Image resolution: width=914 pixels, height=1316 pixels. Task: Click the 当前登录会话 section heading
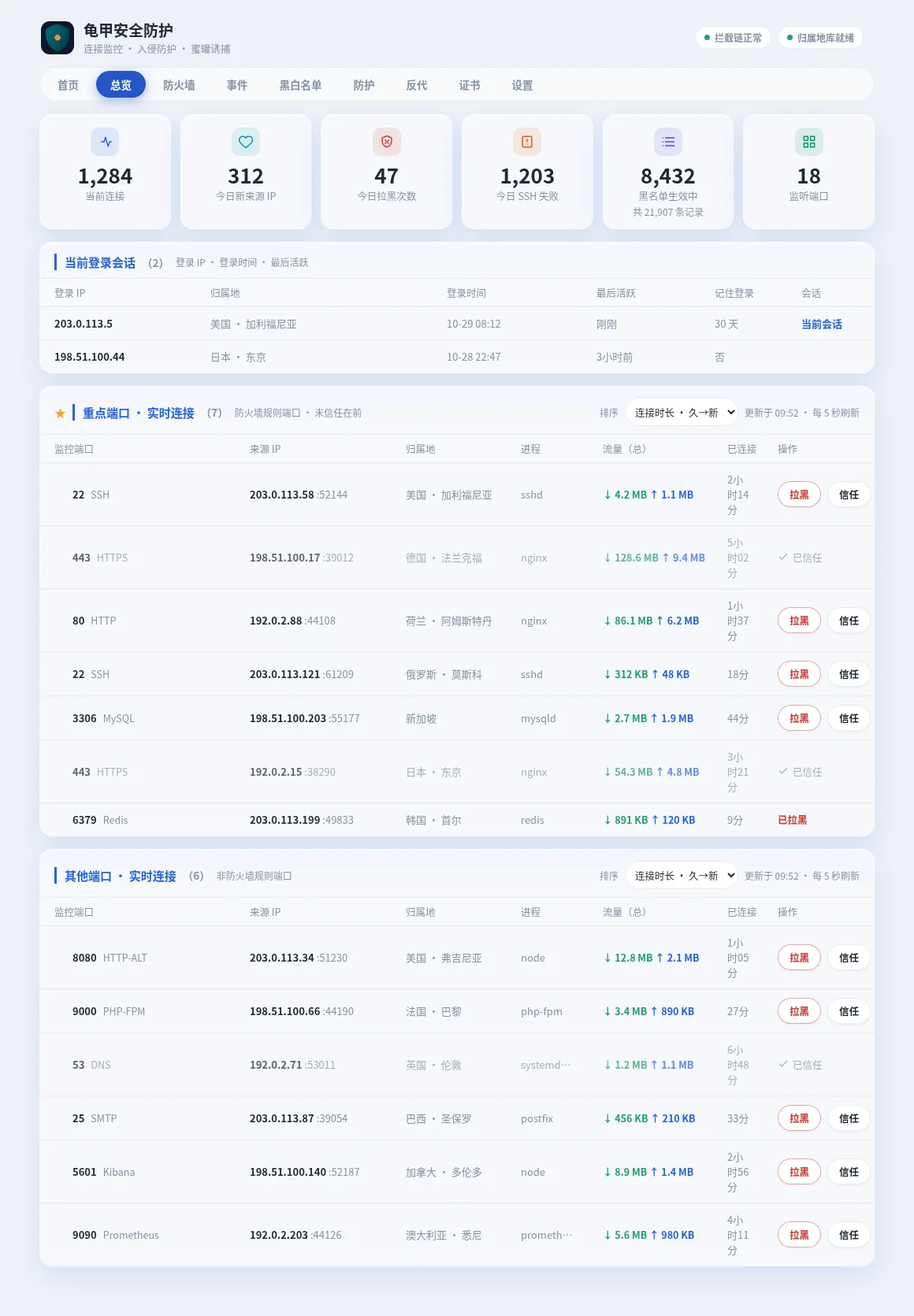click(100, 263)
